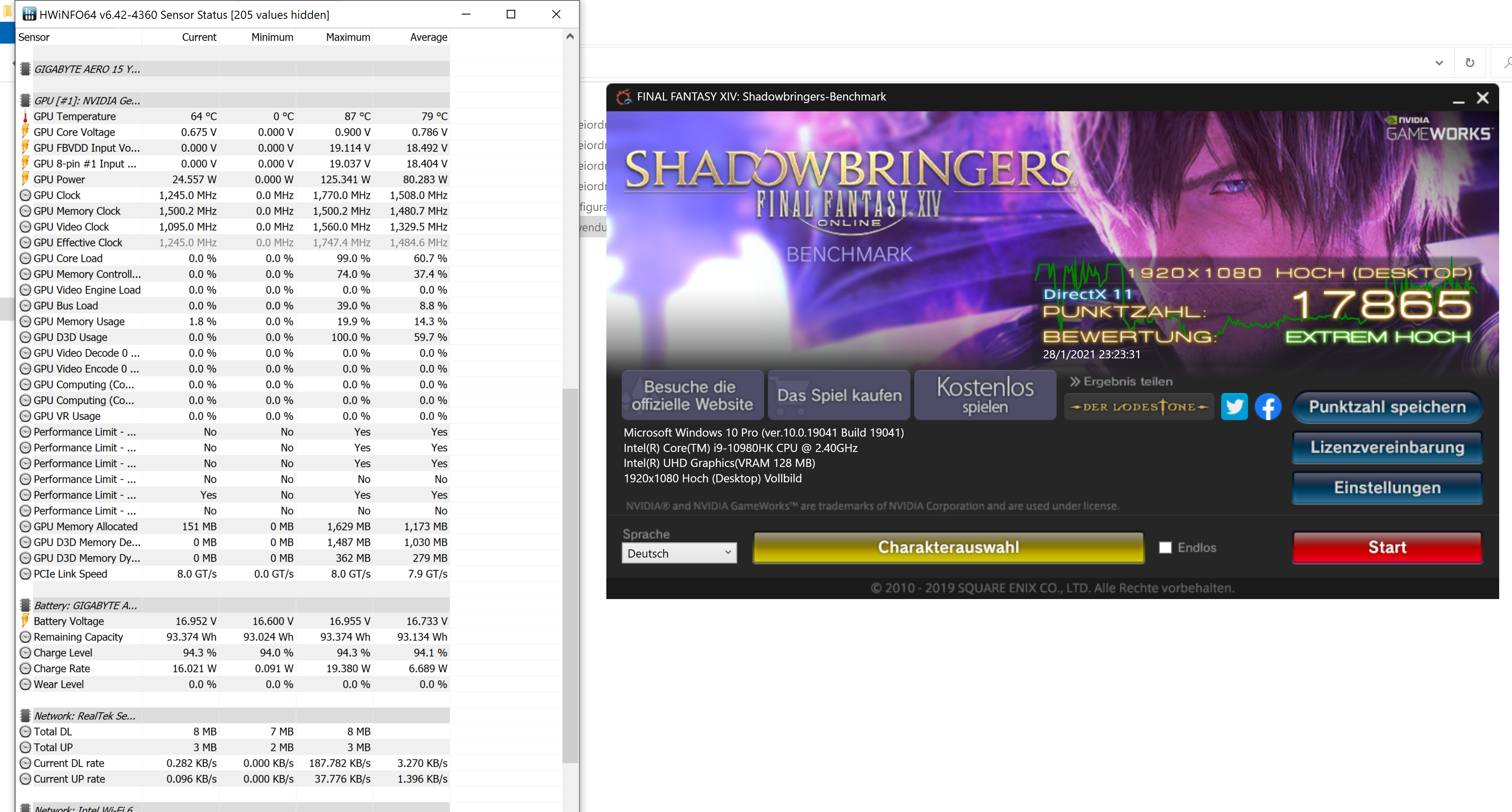Open the Lizenzvereinbarung button
Image resolution: width=1512 pixels, height=812 pixels.
[x=1387, y=447]
